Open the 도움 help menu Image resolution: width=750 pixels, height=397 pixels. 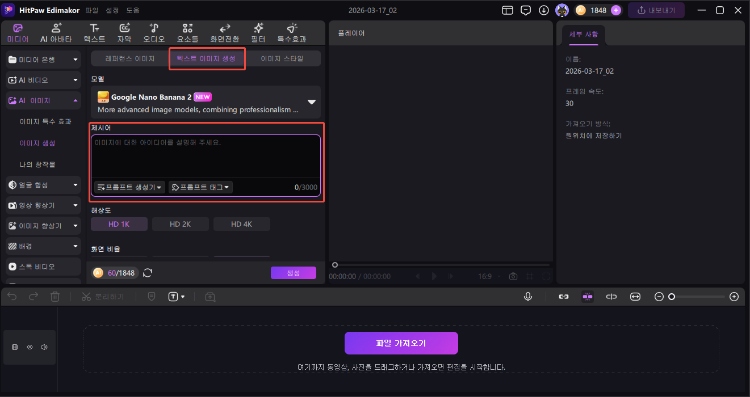133,10
